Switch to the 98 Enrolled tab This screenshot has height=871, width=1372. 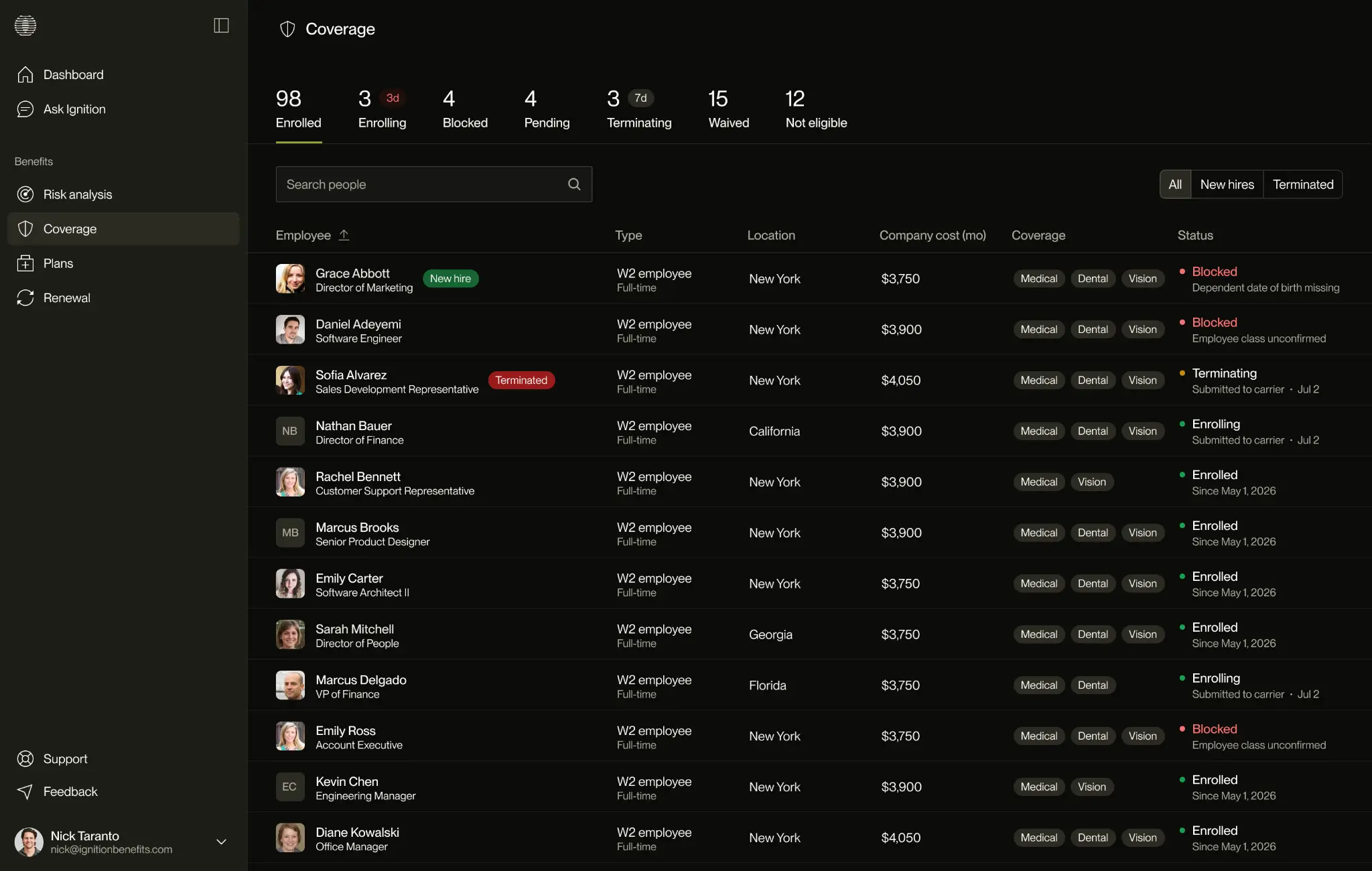299,109
